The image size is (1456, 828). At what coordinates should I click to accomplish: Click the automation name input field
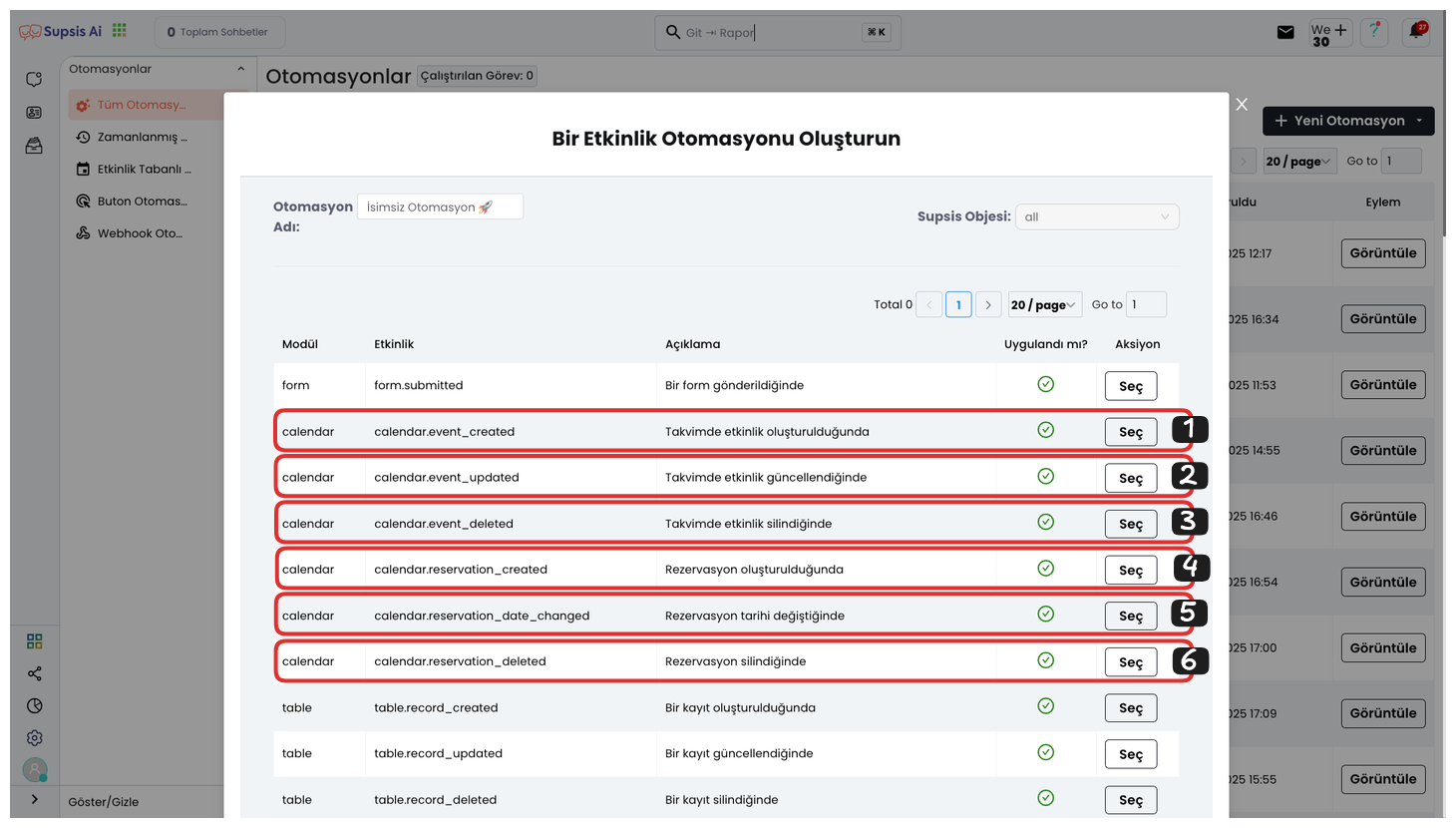(440, 207)
